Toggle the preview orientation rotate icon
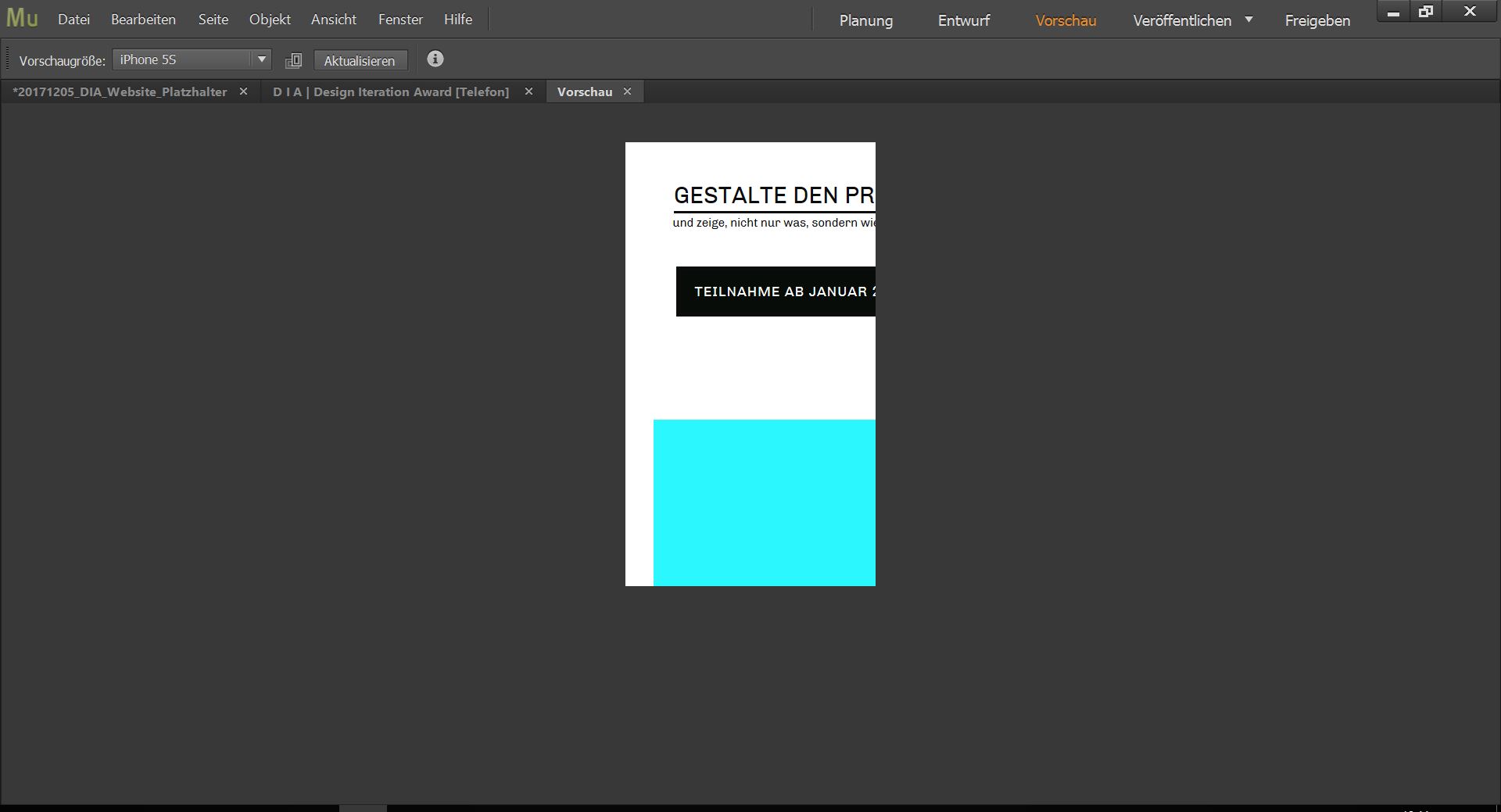This screenshot has width=1501, height=812. click(294, 60)
